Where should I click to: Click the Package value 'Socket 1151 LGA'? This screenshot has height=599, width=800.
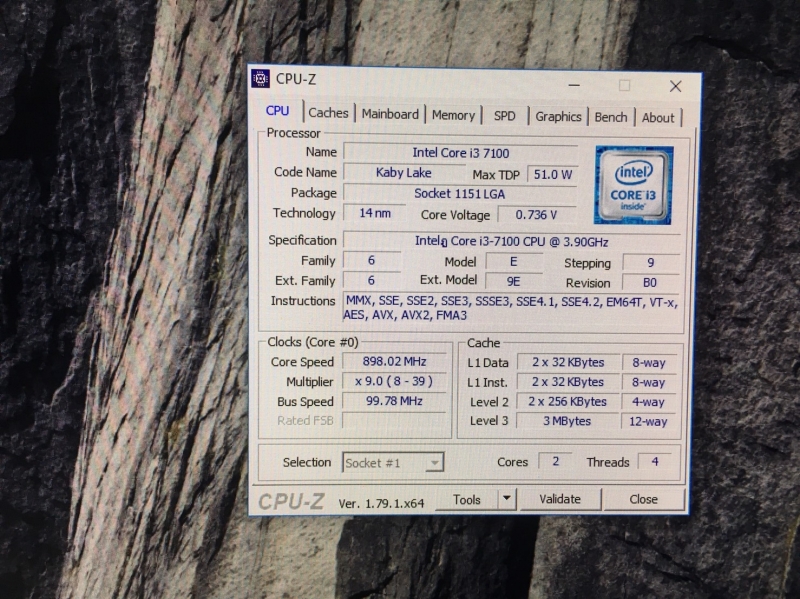(x=460, y=193)
